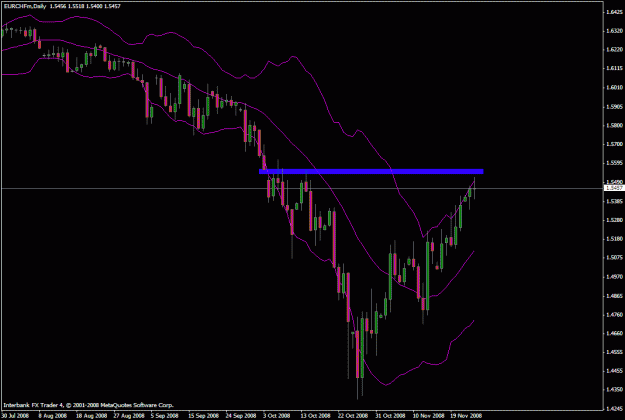Screen dimensions: 625x420
Task: Click the 10 Nov 2008 date label
Action: (427, 416)
